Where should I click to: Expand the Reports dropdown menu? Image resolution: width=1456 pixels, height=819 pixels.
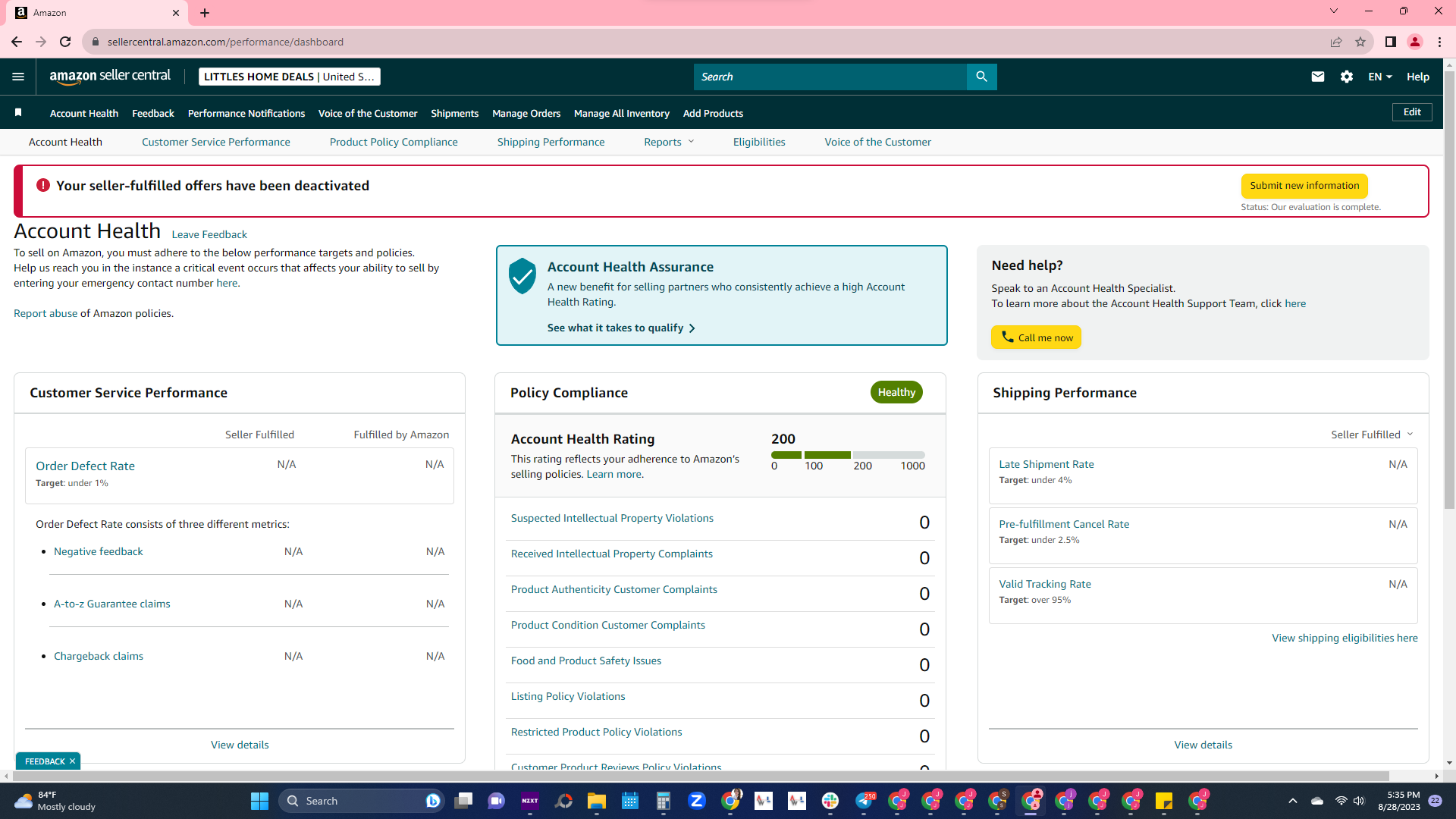tap(669, 142)
